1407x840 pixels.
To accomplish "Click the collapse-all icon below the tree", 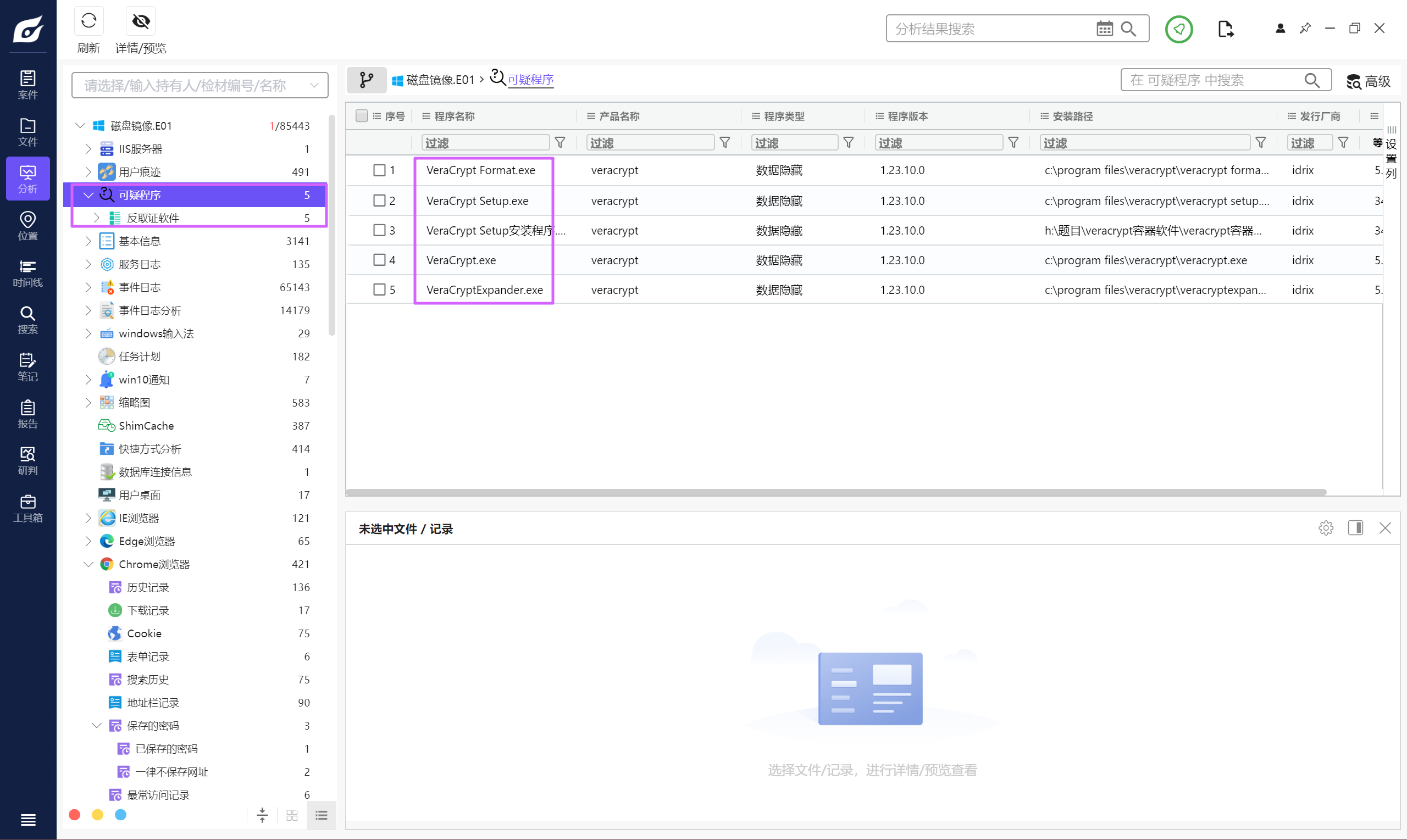I will (x=262, y=815).
